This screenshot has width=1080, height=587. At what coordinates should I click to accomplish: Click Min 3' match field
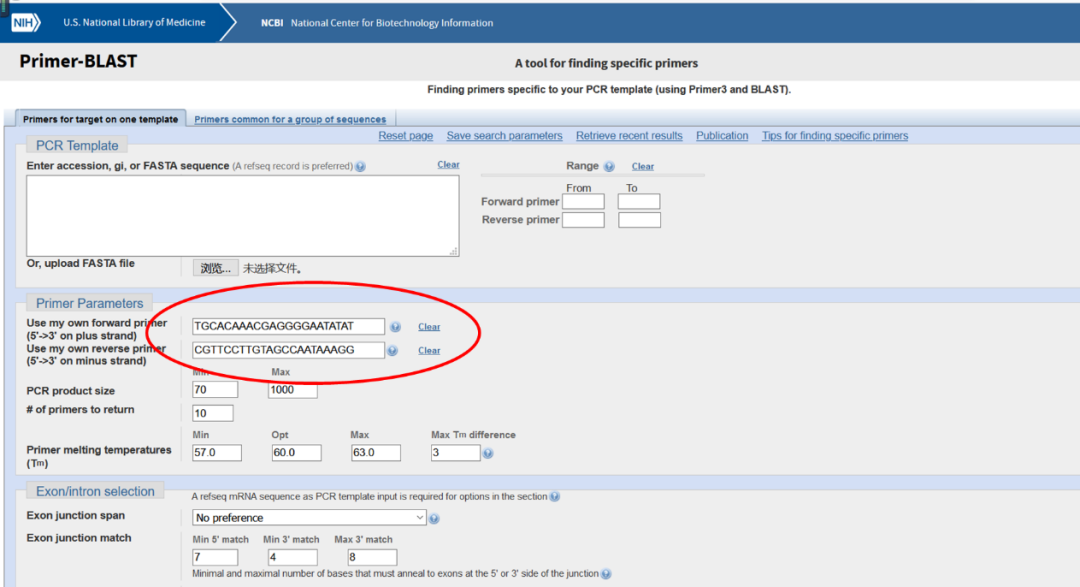293,557
